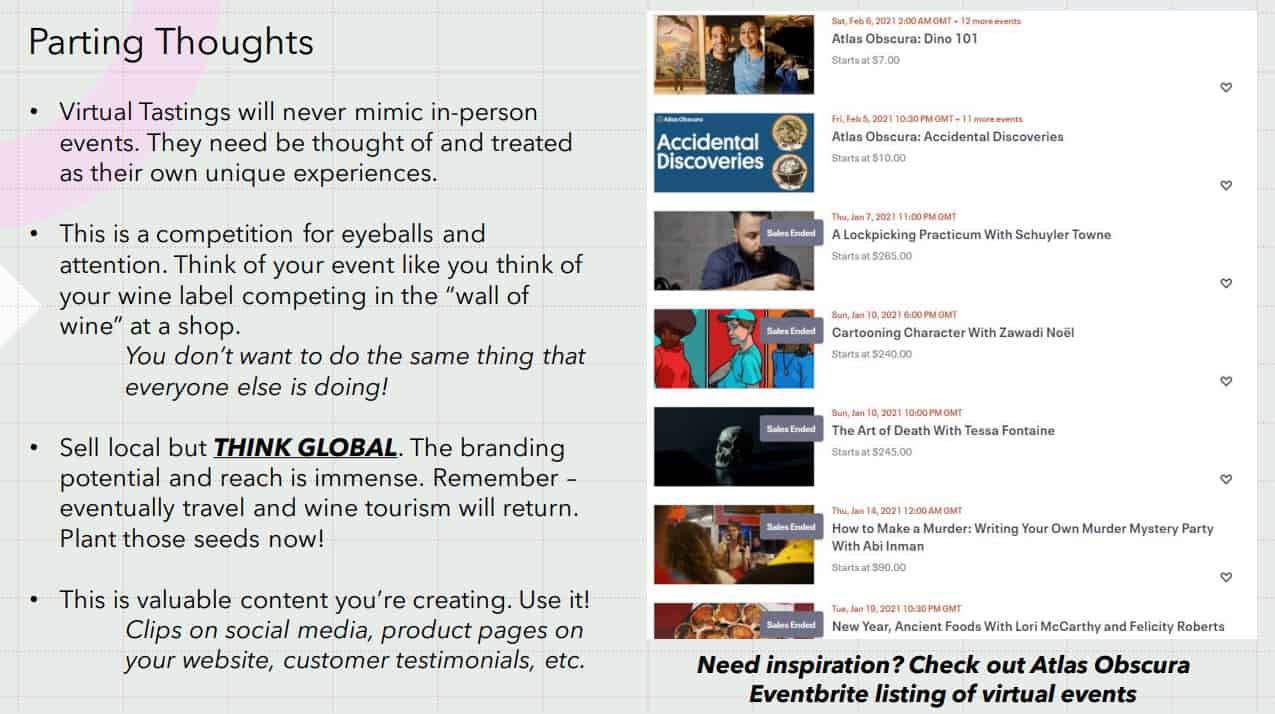This screenshot has height=714, width=1275.
Task: Select the "Parting Thoughts" slide title
Action: [171, 42]
